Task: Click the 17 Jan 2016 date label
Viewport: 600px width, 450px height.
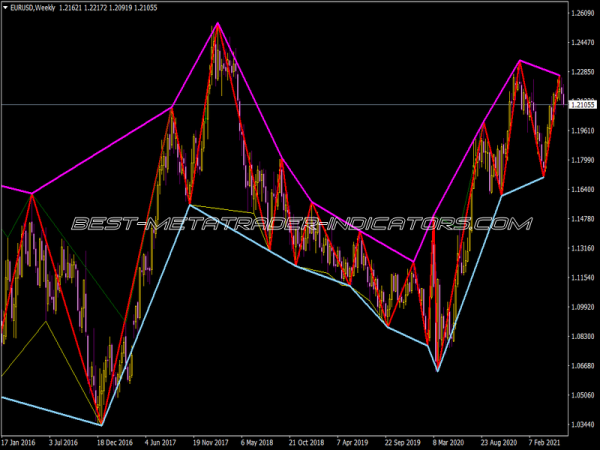Action: [x=18, y=443]
